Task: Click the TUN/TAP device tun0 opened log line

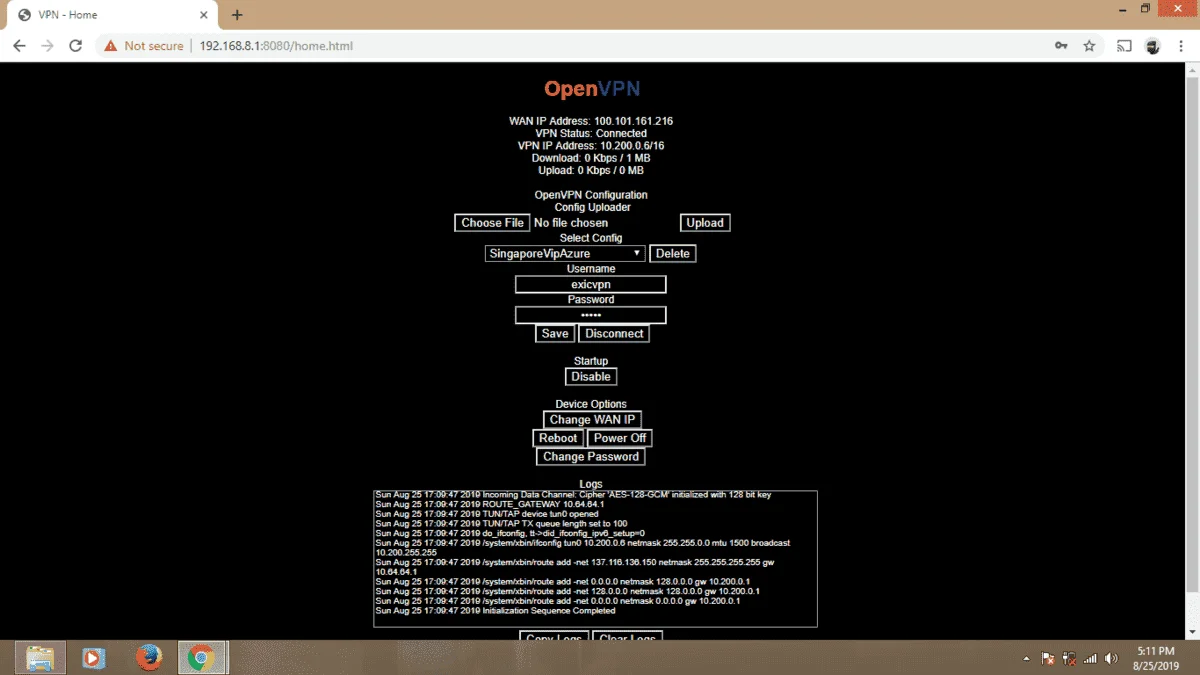Action: coord(487,514)
